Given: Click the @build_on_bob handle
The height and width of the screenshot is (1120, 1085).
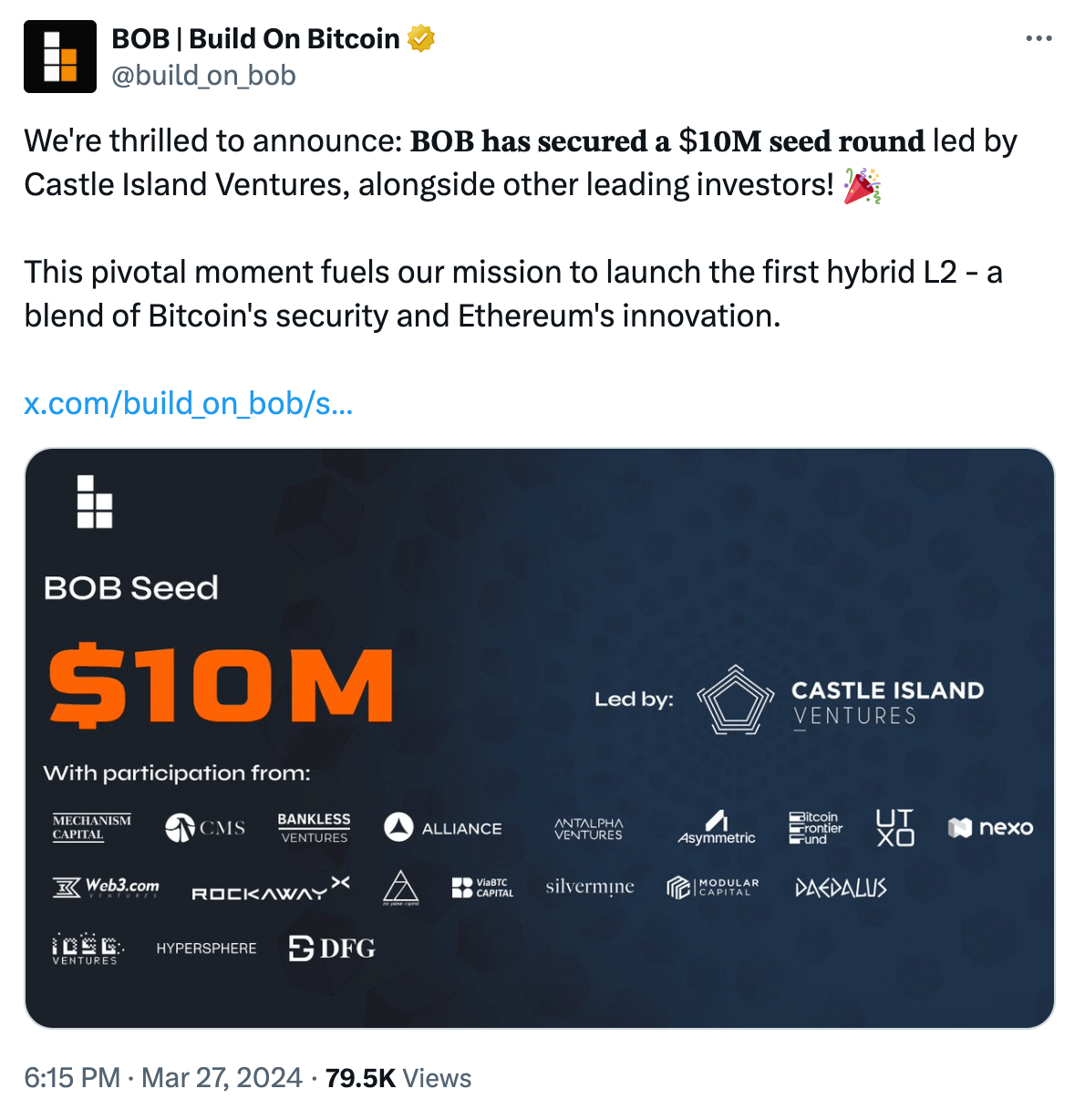Looking at the screenshot, I should (x=202, y=77).
